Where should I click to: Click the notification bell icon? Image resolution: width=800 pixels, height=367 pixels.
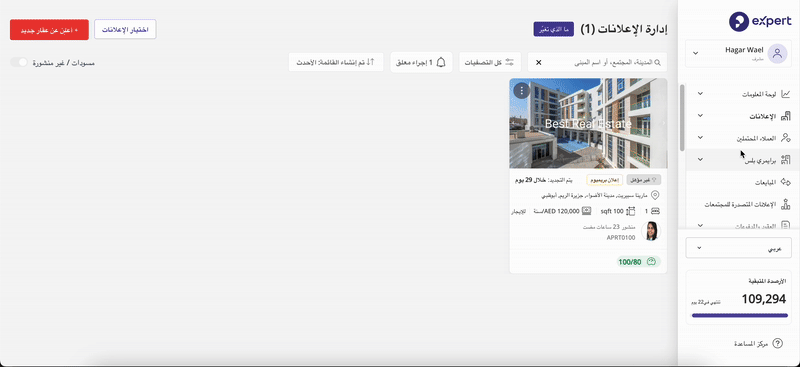[x=441, y=62]
